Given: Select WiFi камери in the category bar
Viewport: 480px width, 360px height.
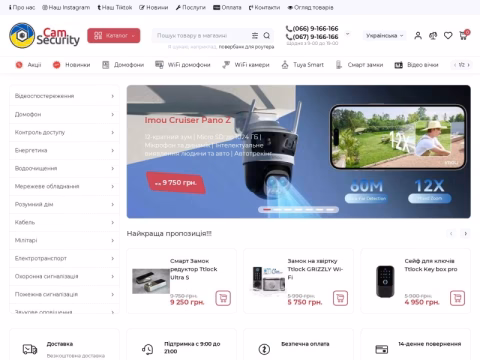Looking at the screenshot, I should coord(246,65).
